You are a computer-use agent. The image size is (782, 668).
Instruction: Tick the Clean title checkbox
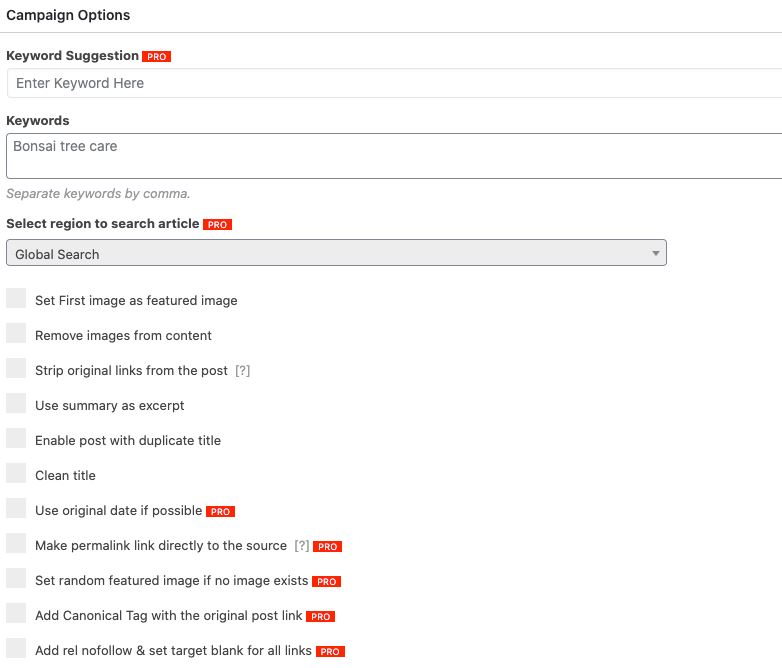coord(16,473)
